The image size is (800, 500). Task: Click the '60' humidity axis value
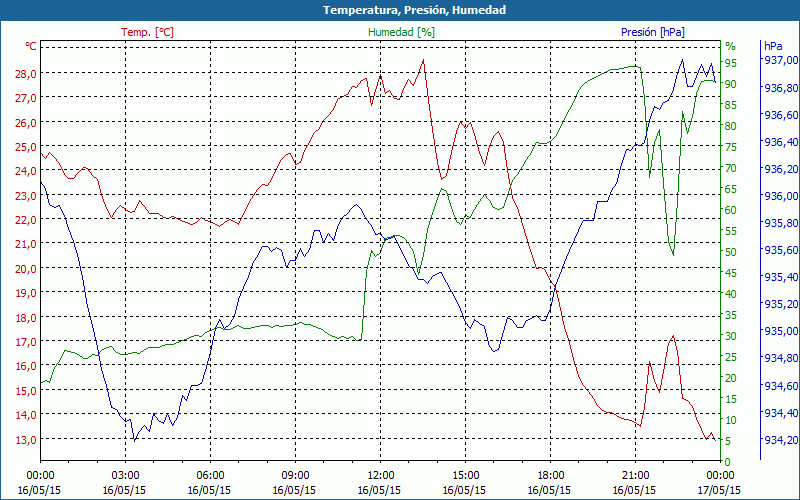pyautogui.click(x=731, y=210)
